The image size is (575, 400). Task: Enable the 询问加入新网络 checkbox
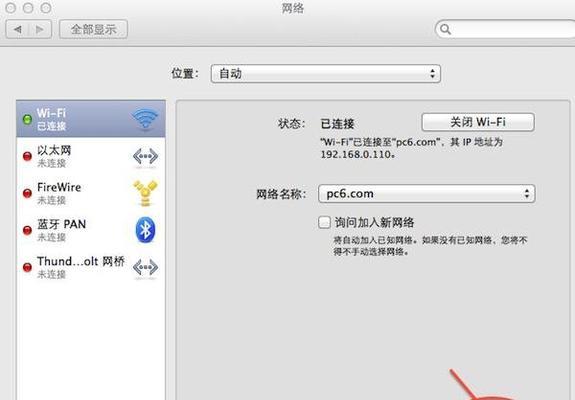324,222
